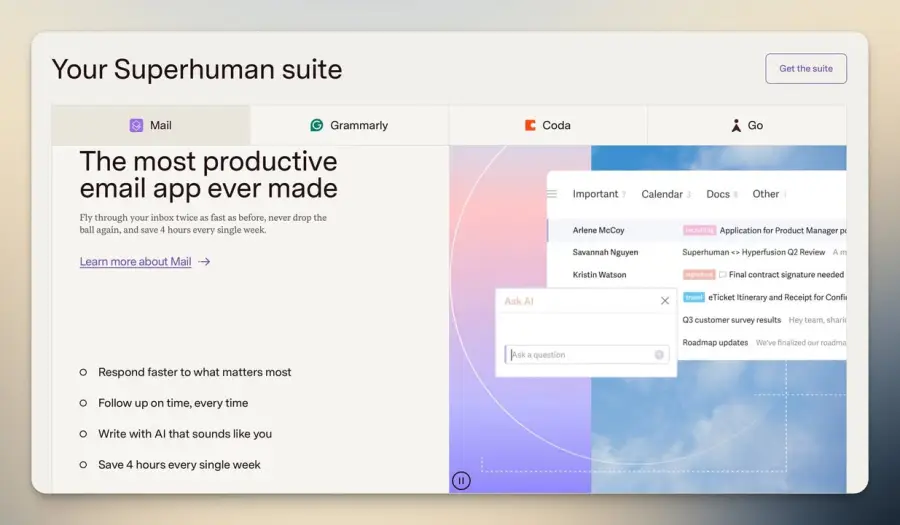Click the label on Final contract signature email
The height and width of the screenshot is (525, 900).
[x=699, y=274]
